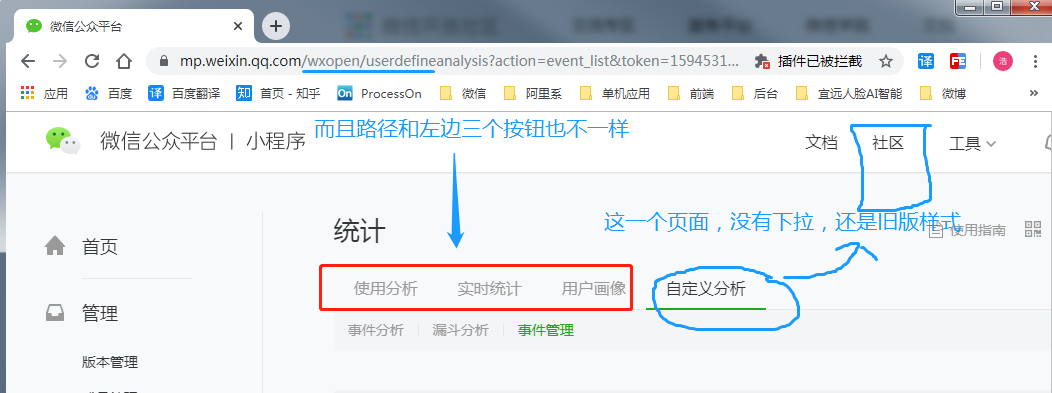This screenshot has height=393, width=1052.
Task: Expand the 微博 bookmark folder
Action: click(x=943, y=93)
